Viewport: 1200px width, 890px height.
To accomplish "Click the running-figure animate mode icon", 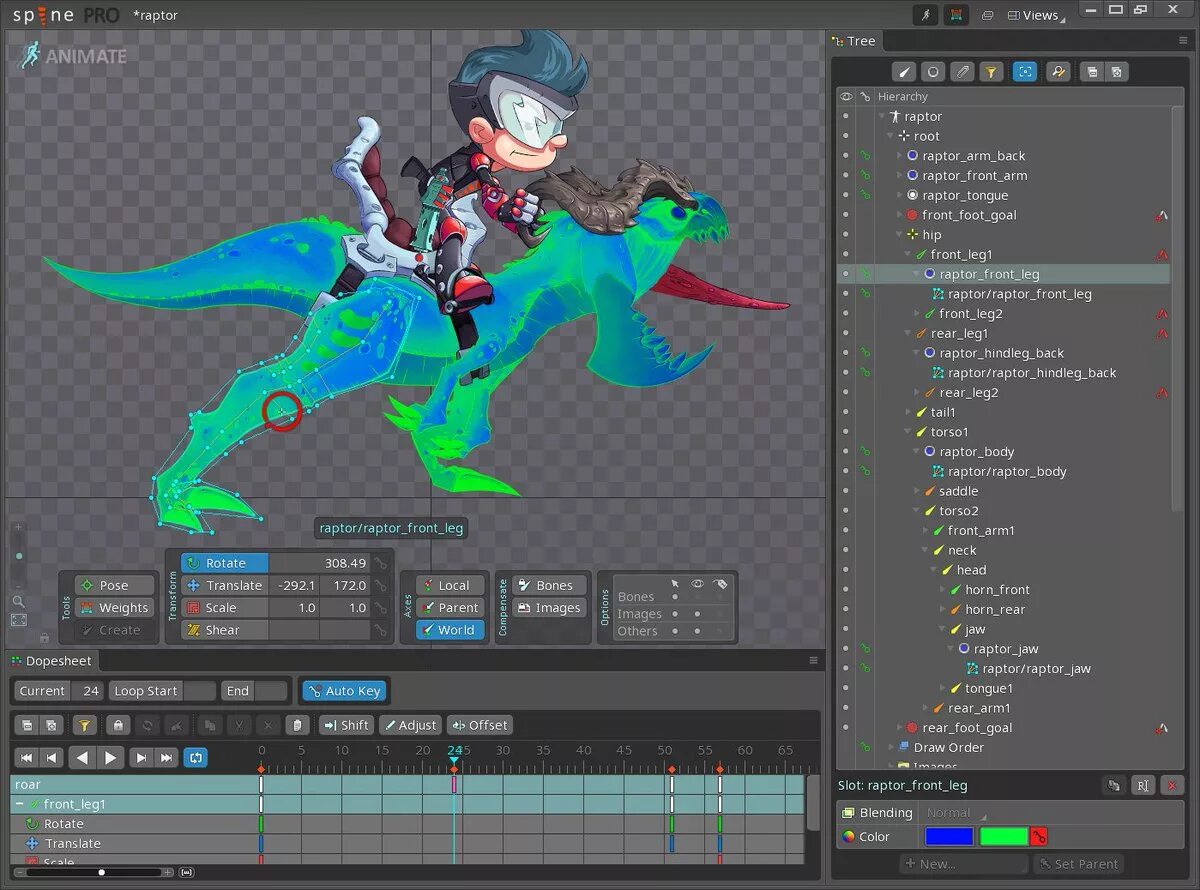I will [926, 15].
